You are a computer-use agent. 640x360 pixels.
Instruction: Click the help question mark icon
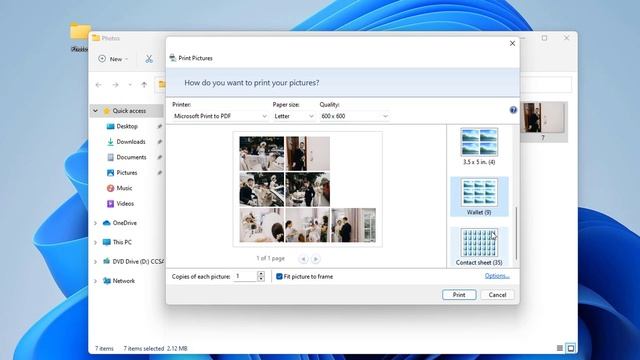tap(513, 110)
